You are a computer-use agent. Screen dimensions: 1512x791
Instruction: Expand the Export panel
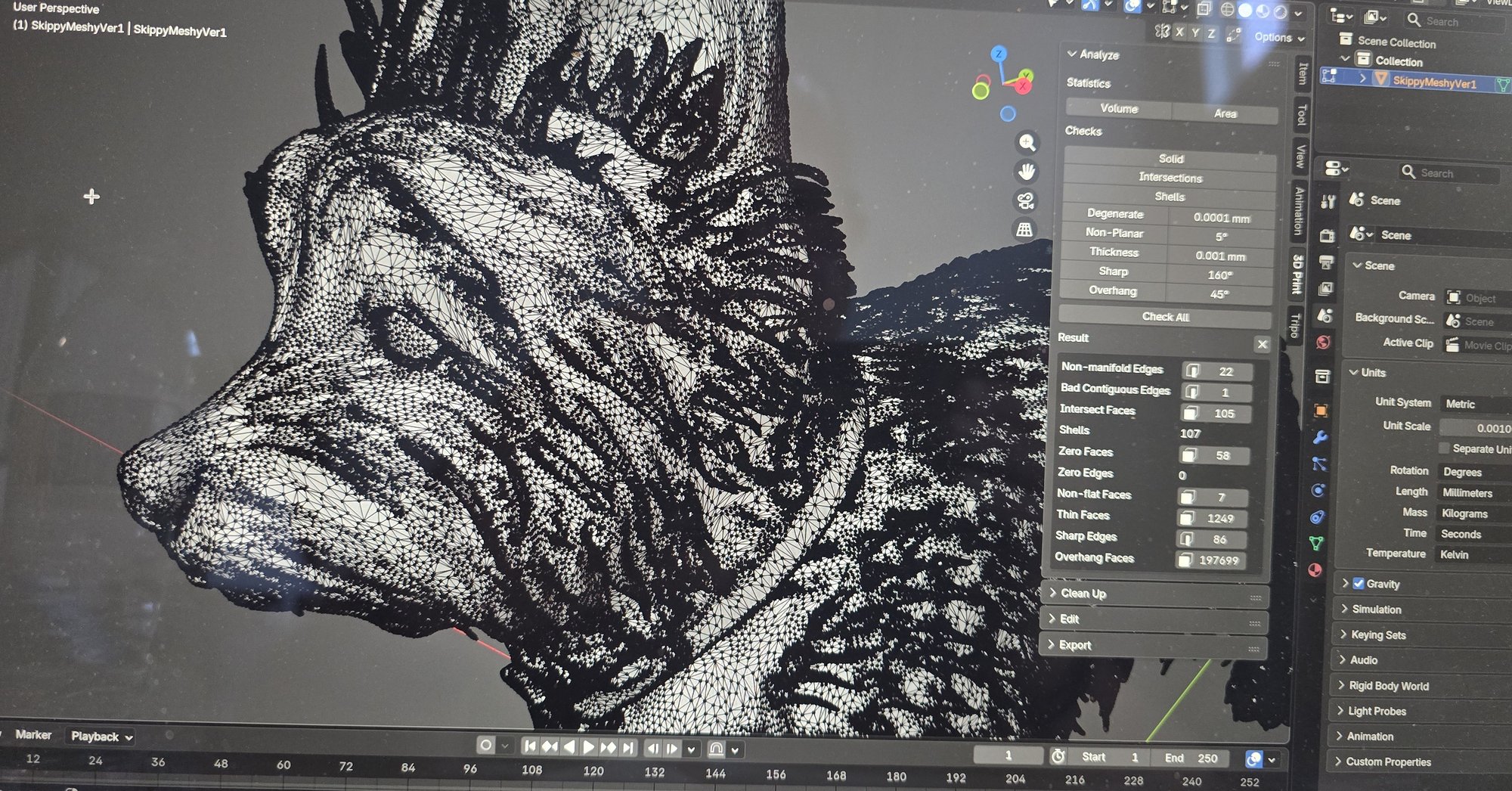pyautogui.click(x=1153, y=645)
